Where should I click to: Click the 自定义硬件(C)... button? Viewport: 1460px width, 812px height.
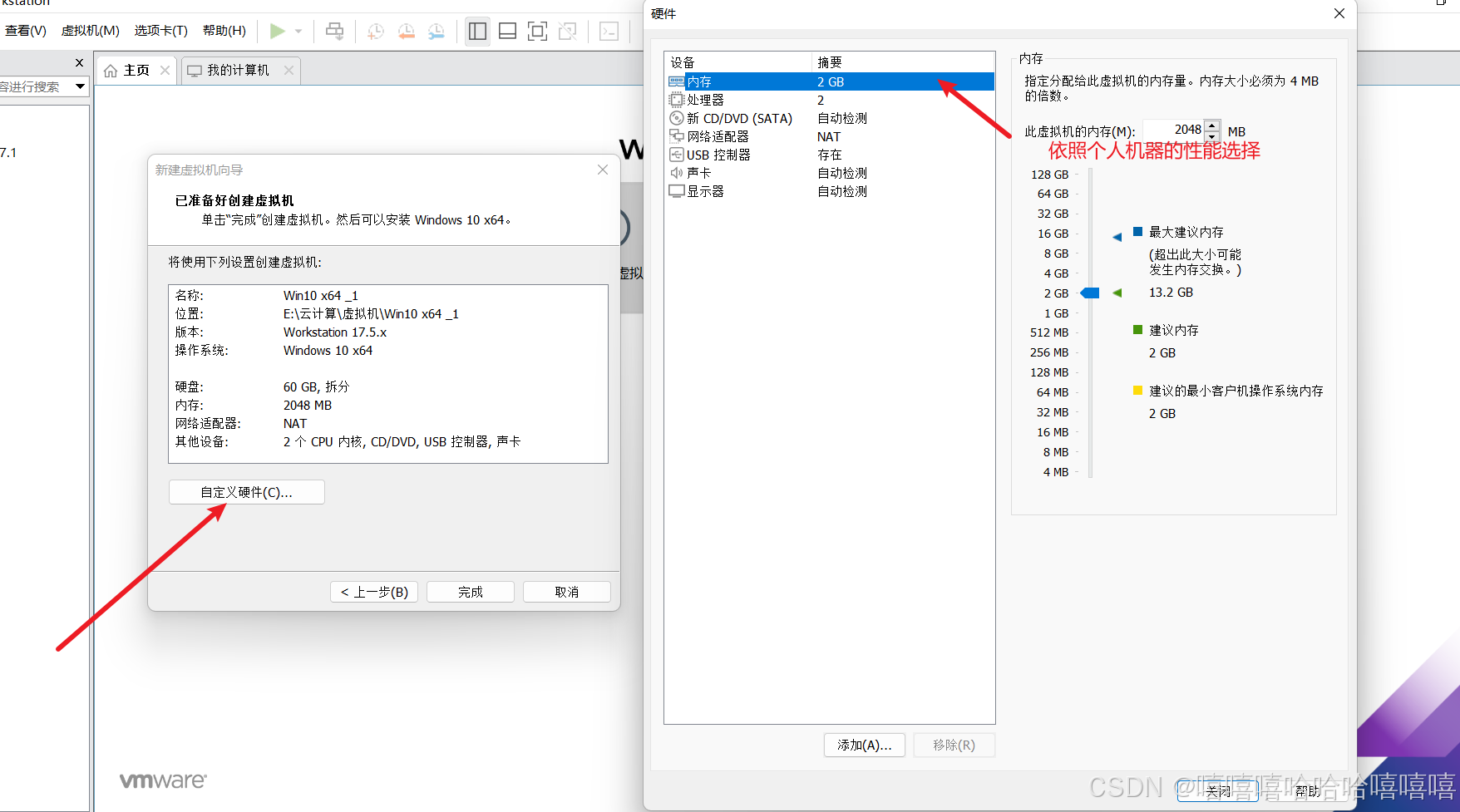tap(246, 492)
